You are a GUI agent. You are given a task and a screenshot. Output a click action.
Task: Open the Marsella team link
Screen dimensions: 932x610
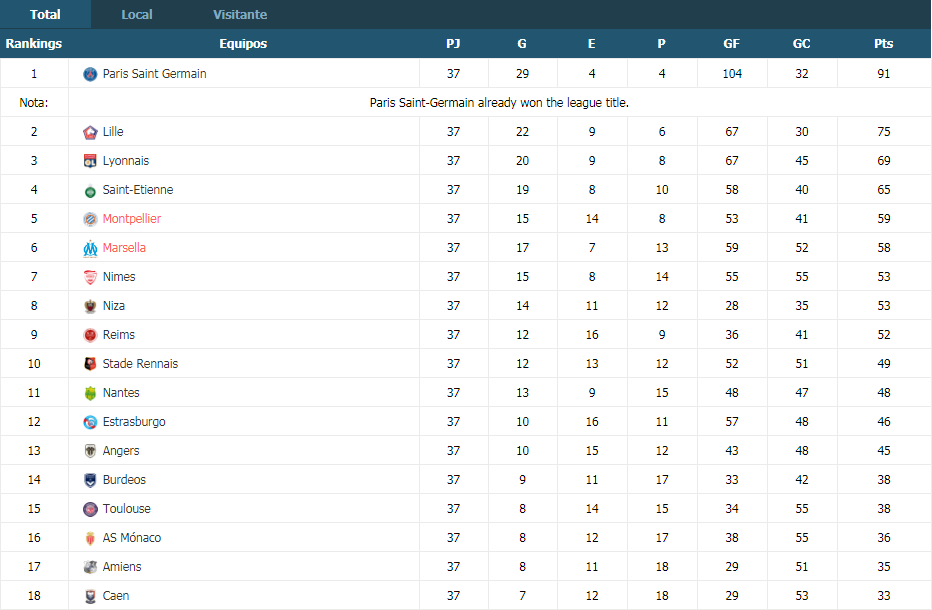(124, 248)
